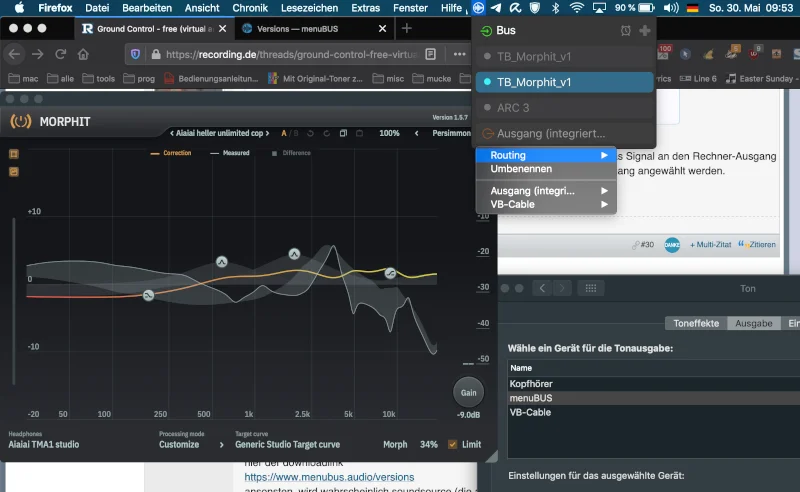
Task: Toggle the Morphit power bypass icon
Action: pos(21,121)
